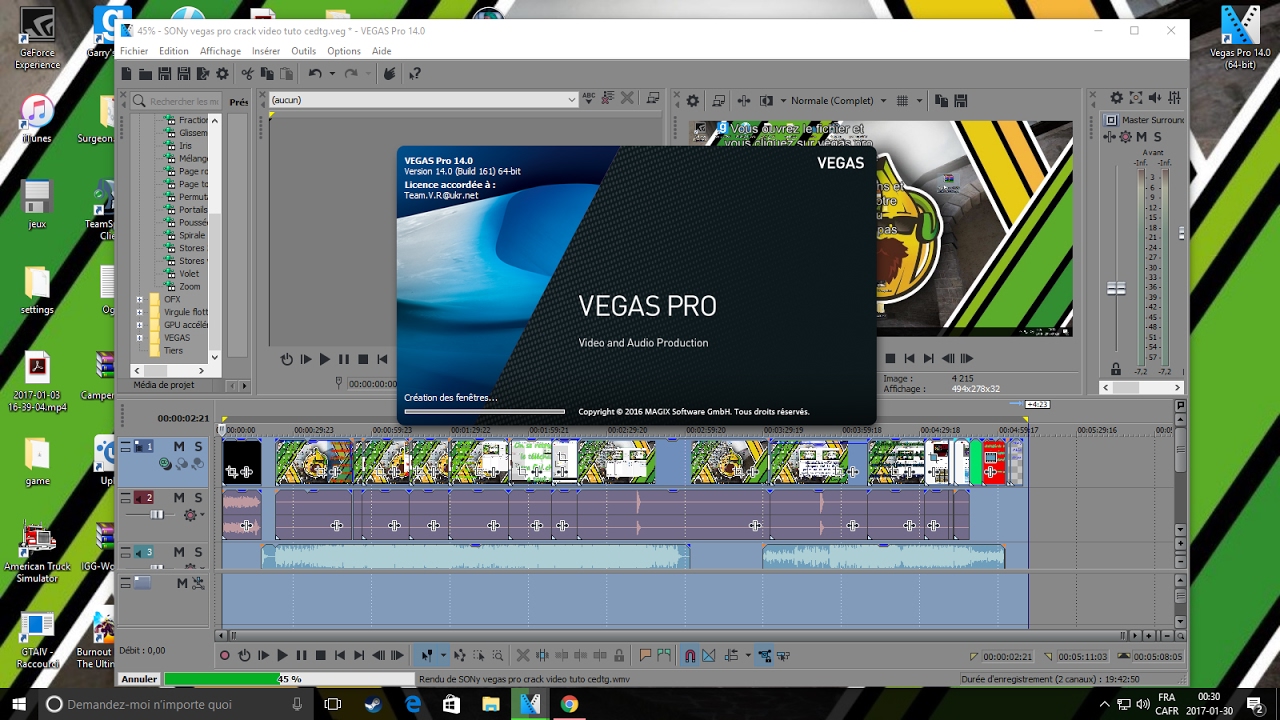Image resolution: width=1280 pixels, height=720 pixels.
Task: Play from start in timeline transport
Action: [x=263, y=656]
